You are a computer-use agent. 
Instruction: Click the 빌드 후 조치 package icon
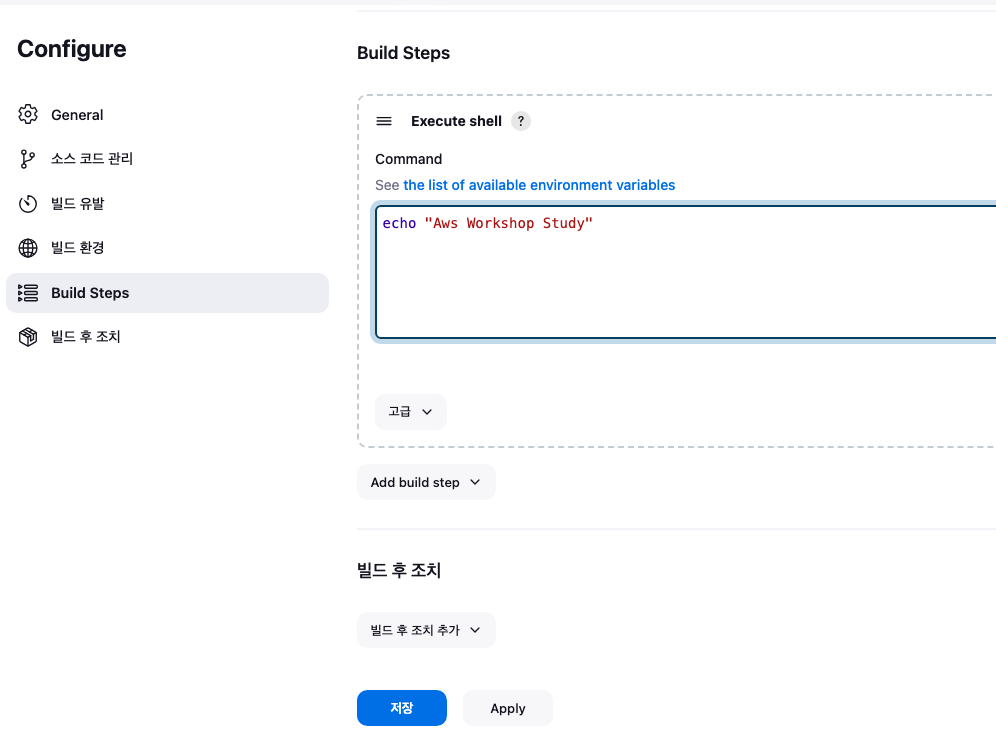point(28,337)
